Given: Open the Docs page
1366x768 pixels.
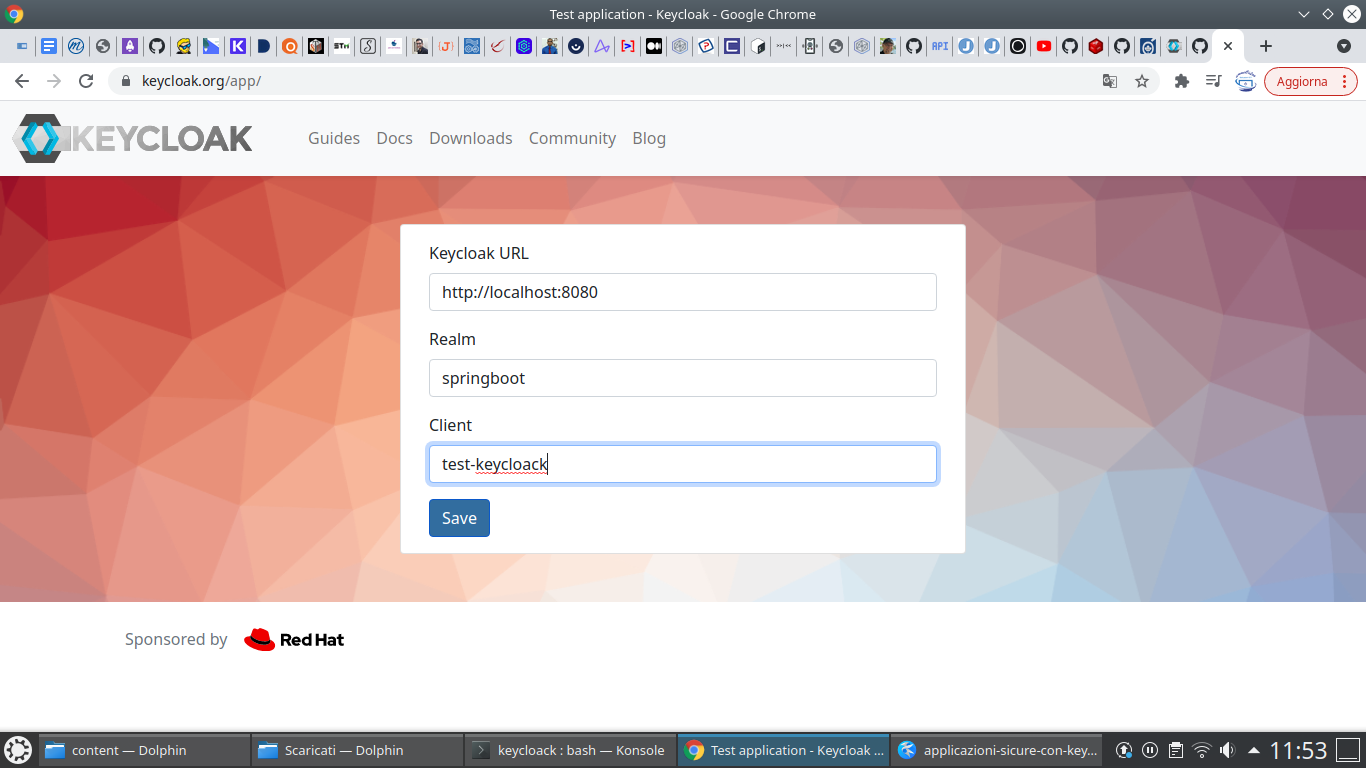Looking at the screenshot, I should click(x=395, y=138).
